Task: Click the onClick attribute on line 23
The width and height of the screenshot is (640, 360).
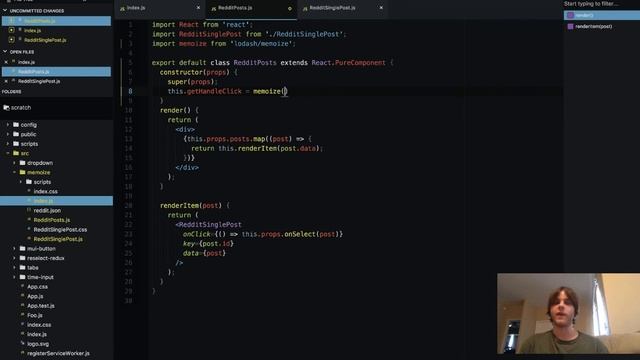Action: click(197, 234)
